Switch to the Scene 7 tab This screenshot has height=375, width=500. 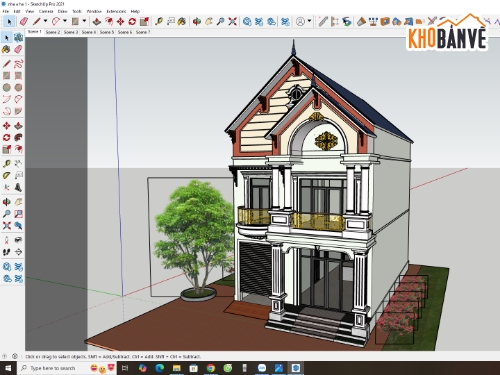143,32
